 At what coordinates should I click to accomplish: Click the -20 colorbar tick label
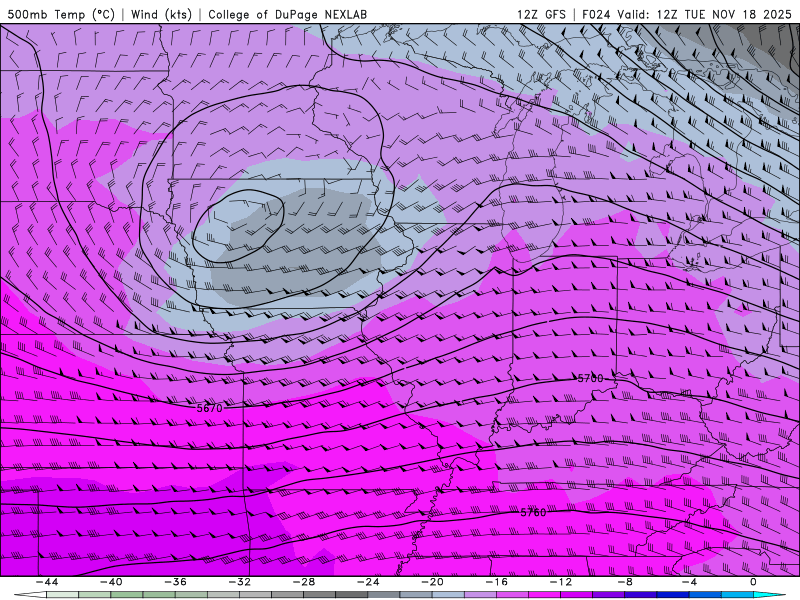pos(432,582)
